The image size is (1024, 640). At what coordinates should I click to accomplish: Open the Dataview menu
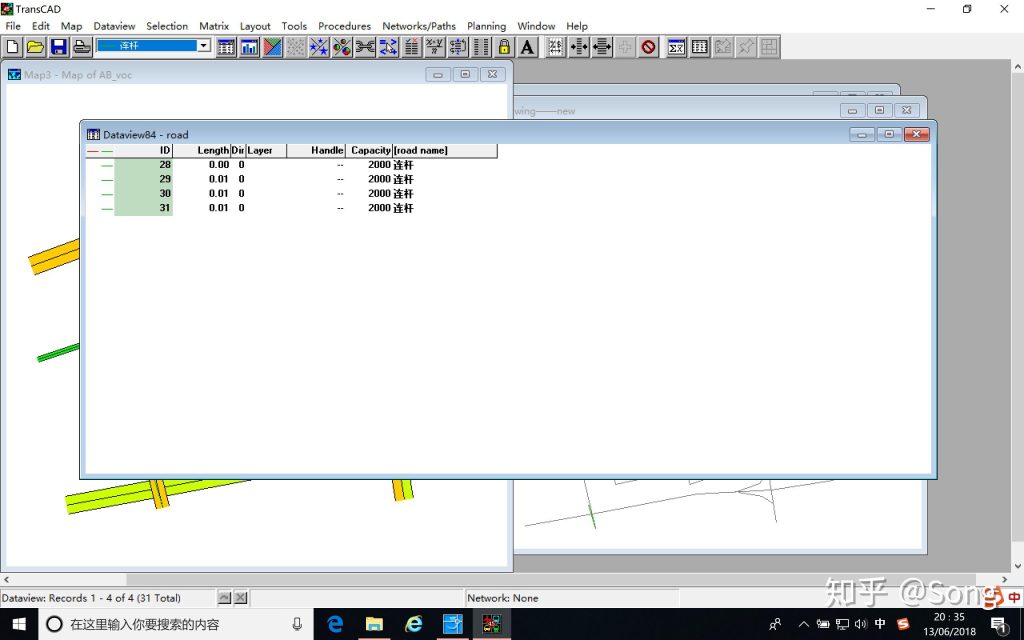pyautogui.click(x=114, y=26)
